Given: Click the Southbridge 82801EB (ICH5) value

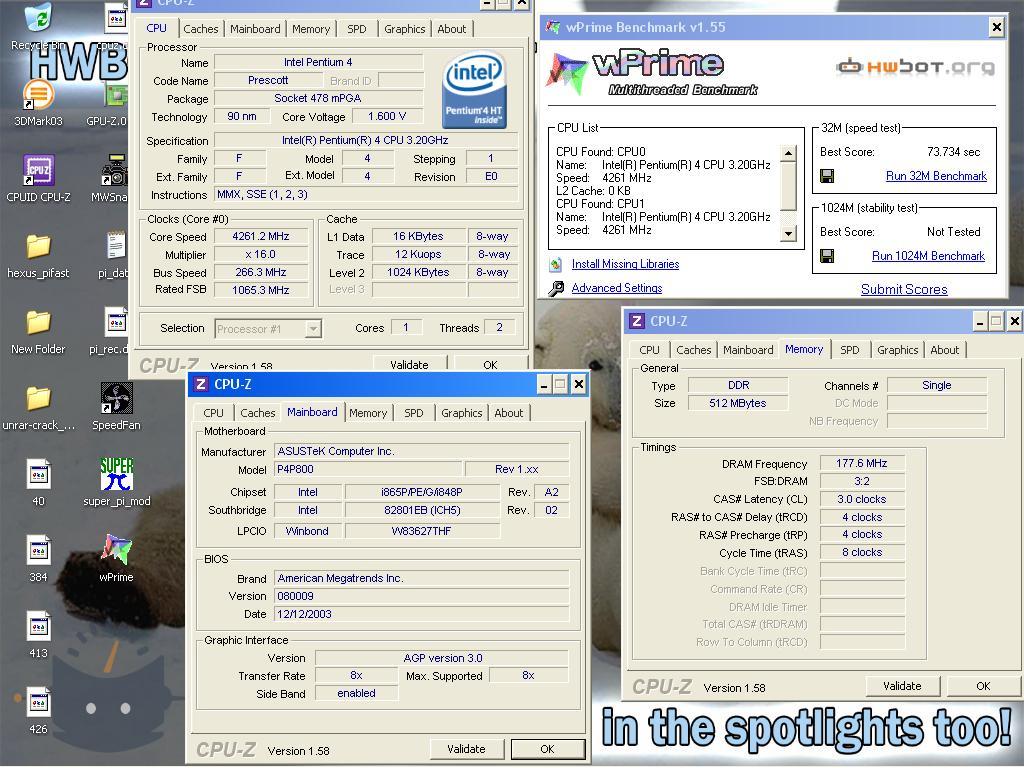Looking at the screenshot, I should click(422, 510).
